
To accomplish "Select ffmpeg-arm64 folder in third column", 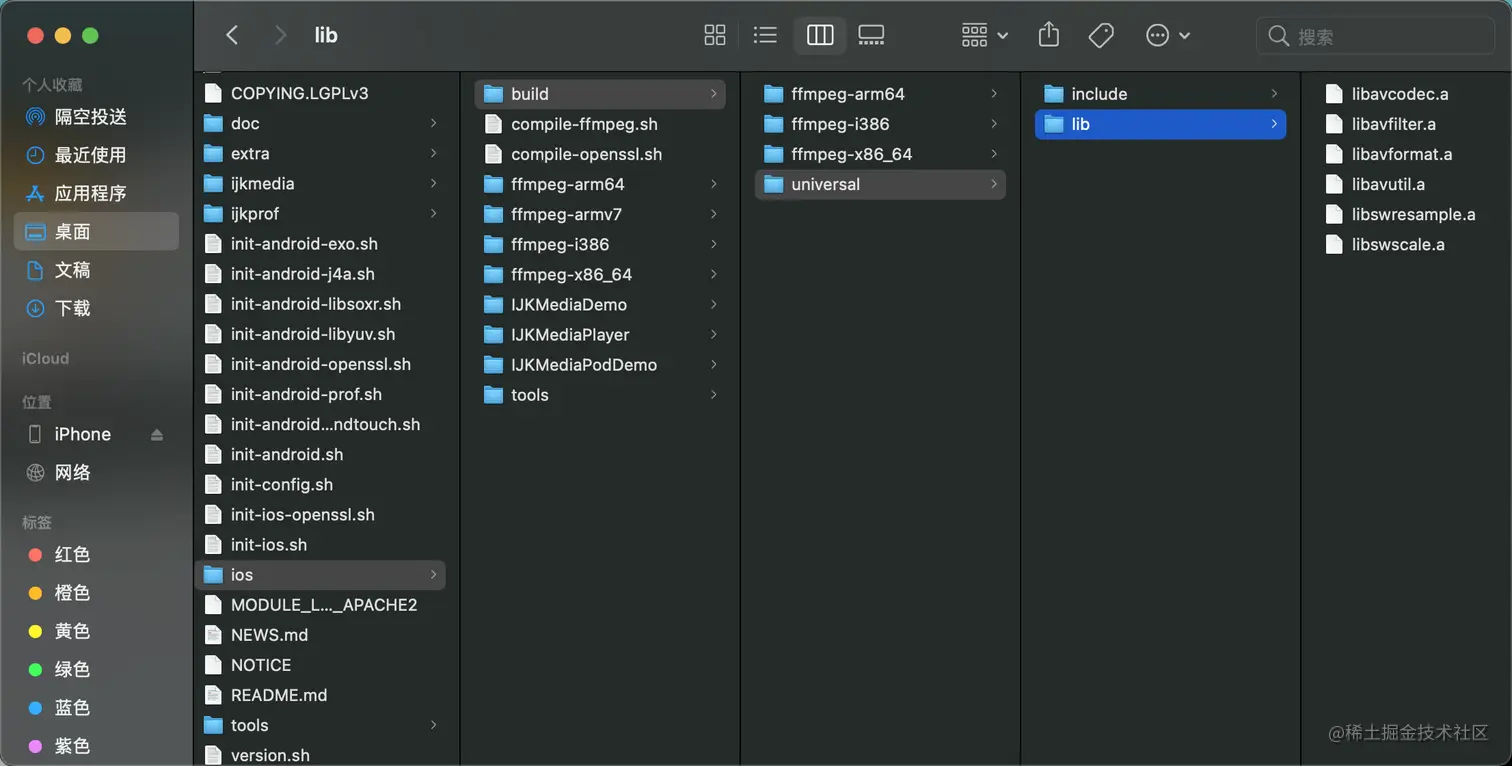I will click(x=880, y=93).
